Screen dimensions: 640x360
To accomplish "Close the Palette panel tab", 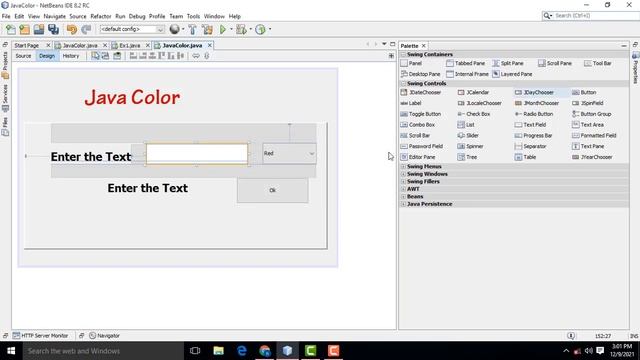I will 424,46.
